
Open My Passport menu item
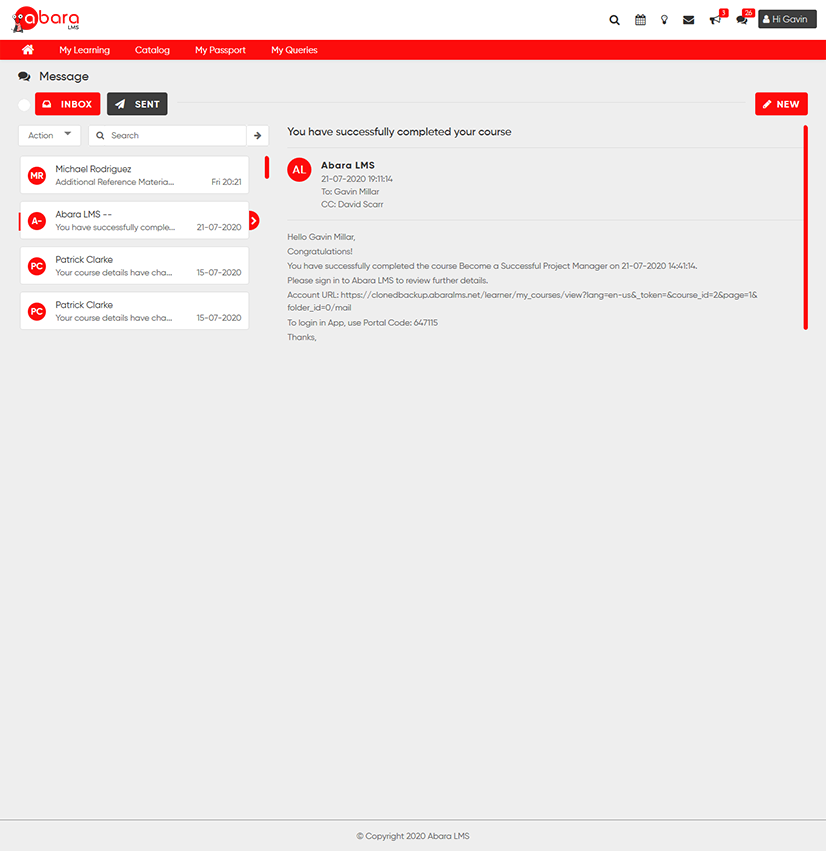coord(220,50)
